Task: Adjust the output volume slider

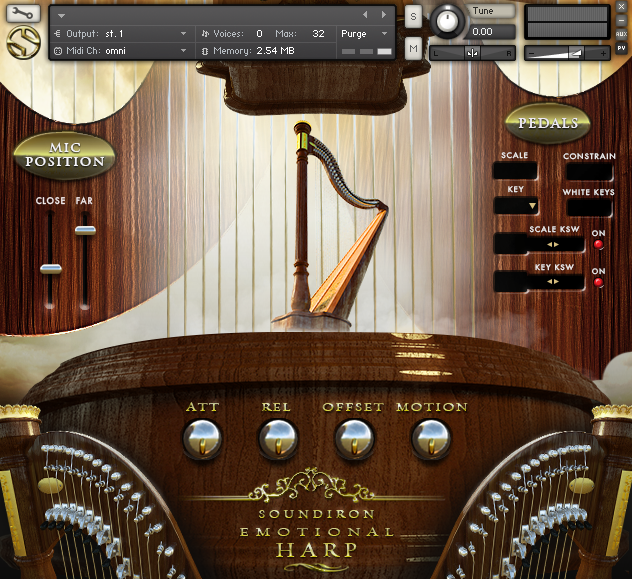Action: [x=567, y=53]
